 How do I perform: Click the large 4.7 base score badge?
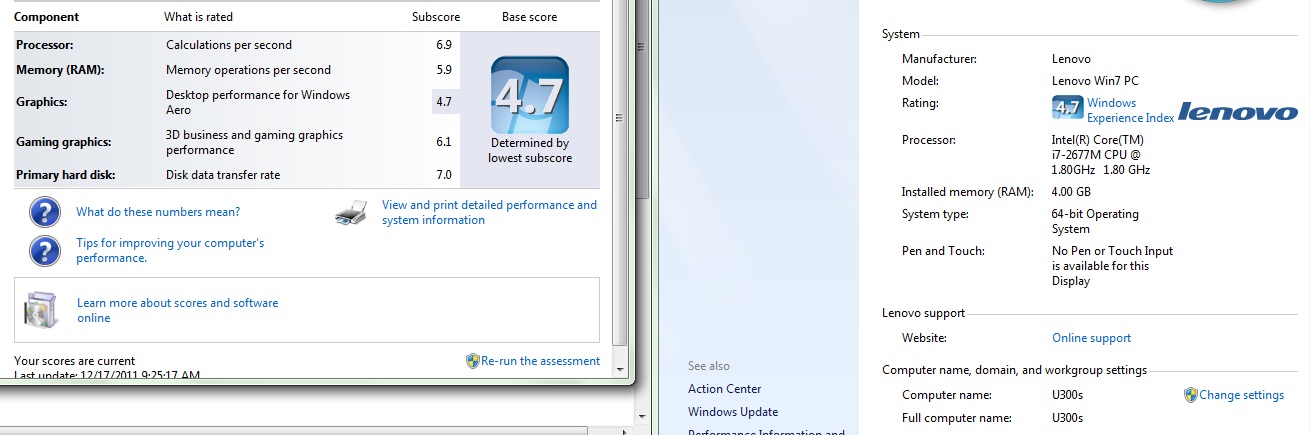(530, 95)
